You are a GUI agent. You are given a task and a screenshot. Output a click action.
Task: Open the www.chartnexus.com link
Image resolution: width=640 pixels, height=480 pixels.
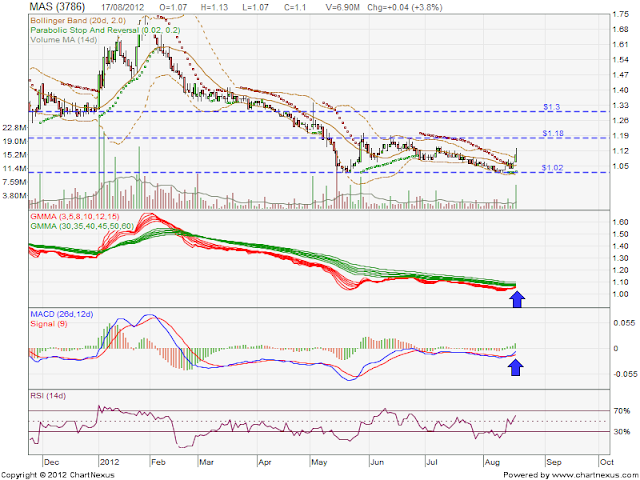point(591,475)
